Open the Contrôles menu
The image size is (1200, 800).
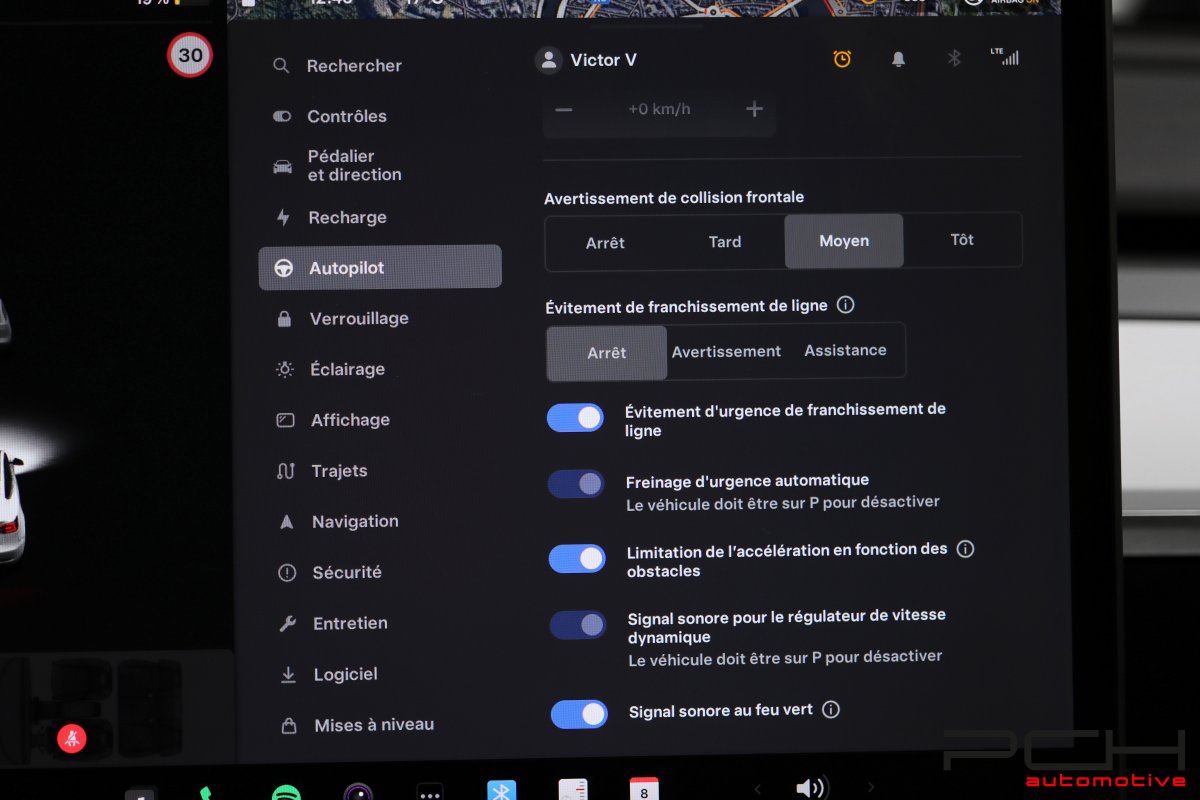pyautogui.click(x=330, y=116)
